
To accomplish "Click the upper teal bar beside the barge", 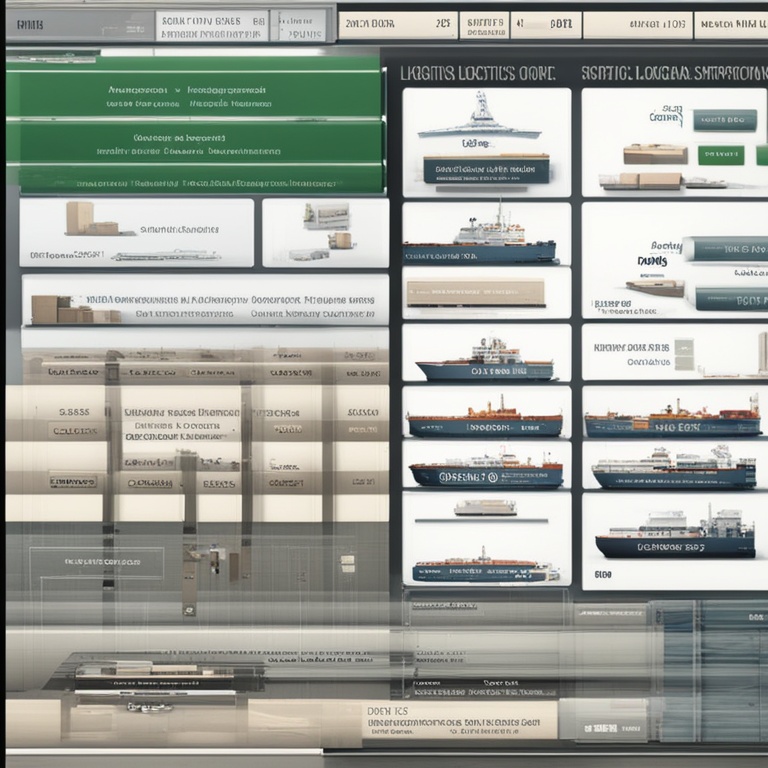I will [x=727, y=249].
